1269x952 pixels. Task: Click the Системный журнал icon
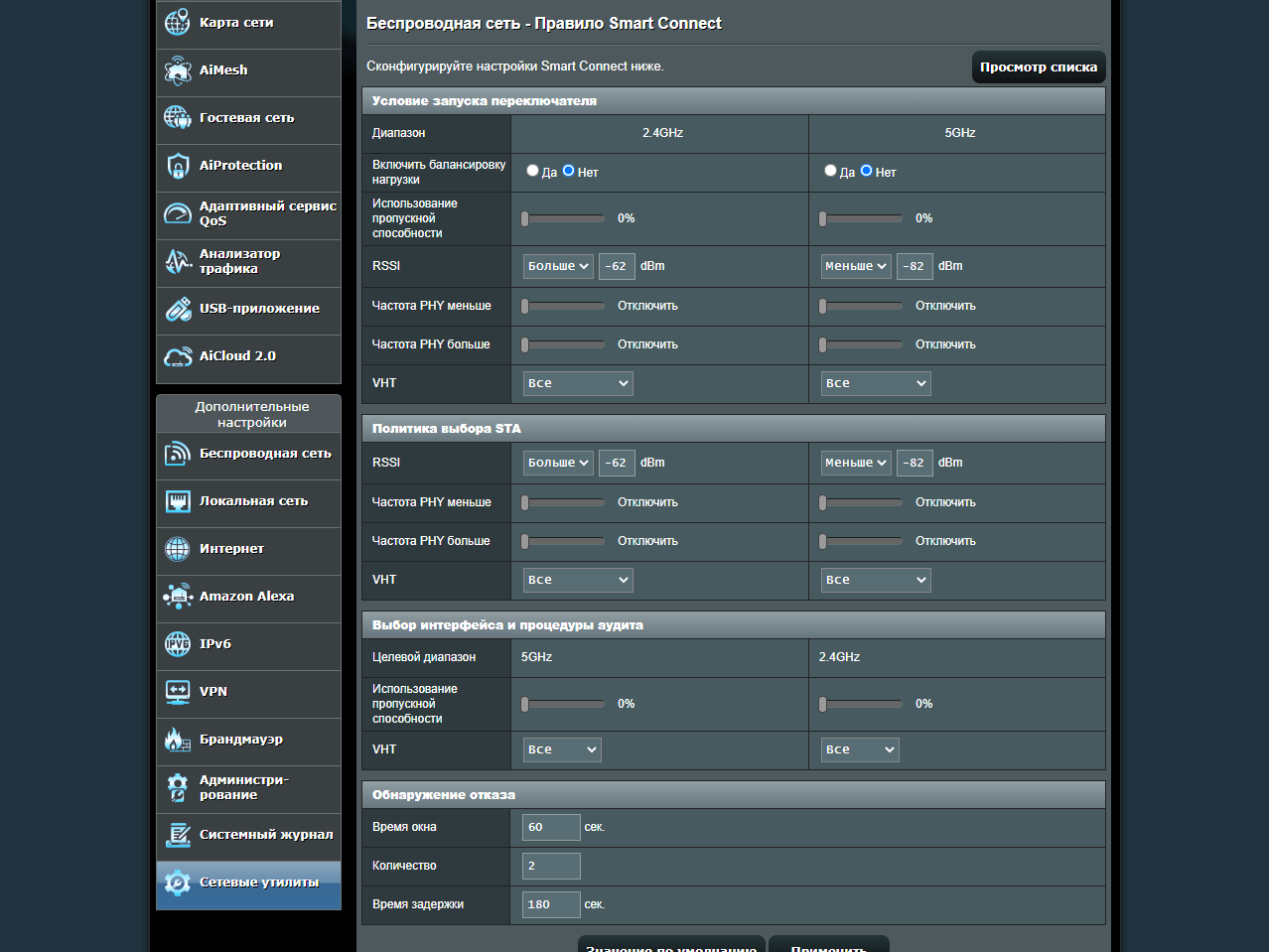(178, 834)
